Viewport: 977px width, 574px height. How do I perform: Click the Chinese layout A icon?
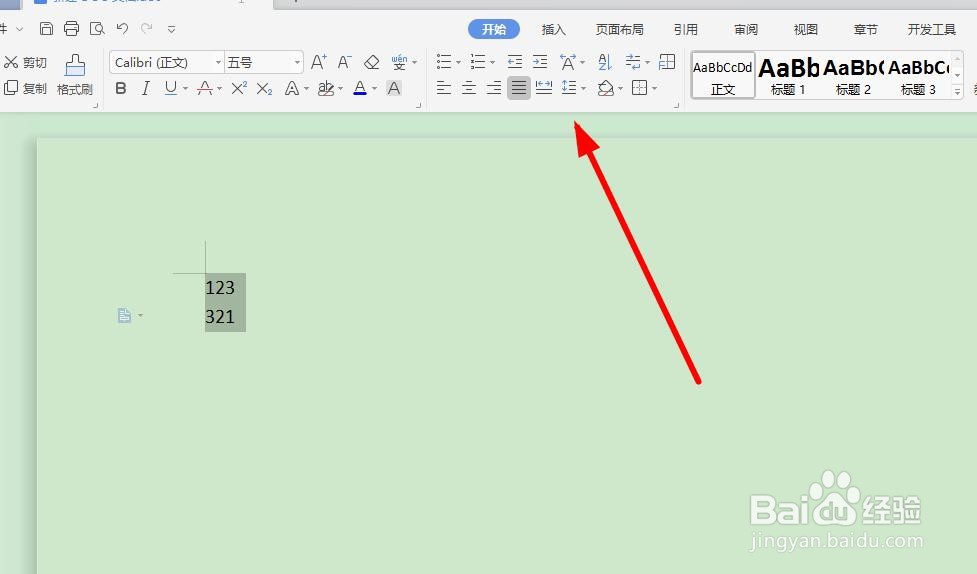(x=568, y=62)
